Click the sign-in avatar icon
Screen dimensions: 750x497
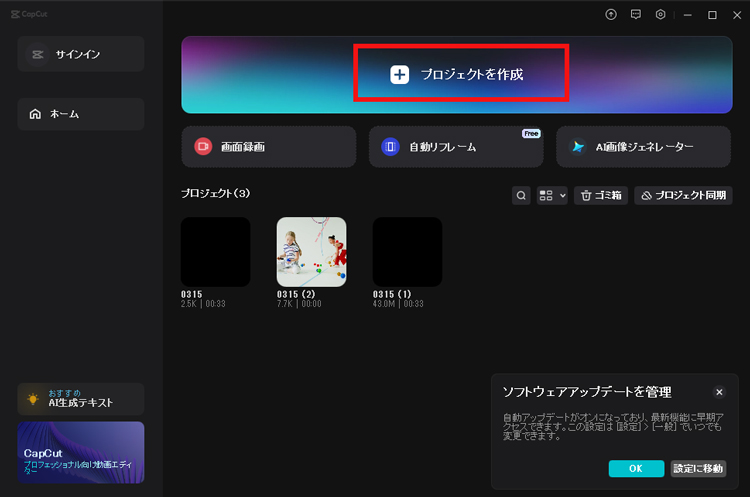coord(38,55)
